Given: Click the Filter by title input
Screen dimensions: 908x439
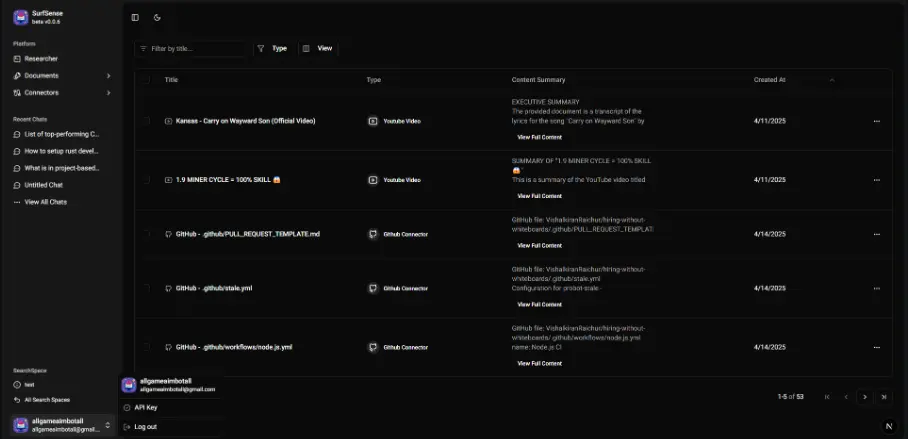Looking at the screenshot, I should click(195, 48).
